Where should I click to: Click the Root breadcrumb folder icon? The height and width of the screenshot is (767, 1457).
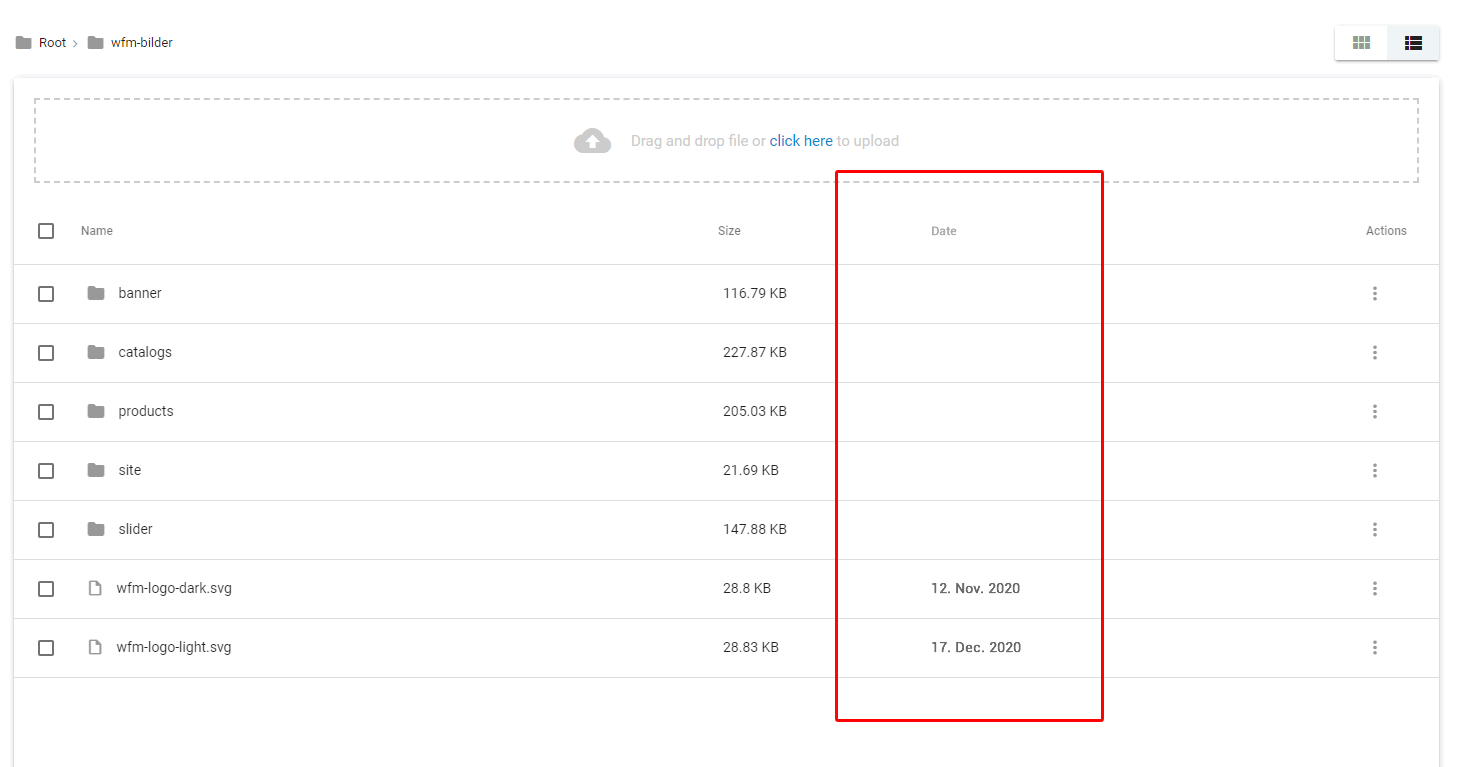click(24, 43)
